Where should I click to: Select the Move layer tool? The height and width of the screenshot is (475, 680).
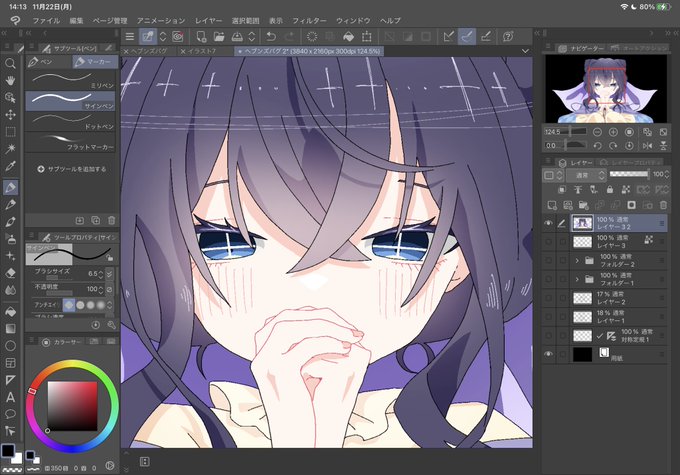point(10,115)
